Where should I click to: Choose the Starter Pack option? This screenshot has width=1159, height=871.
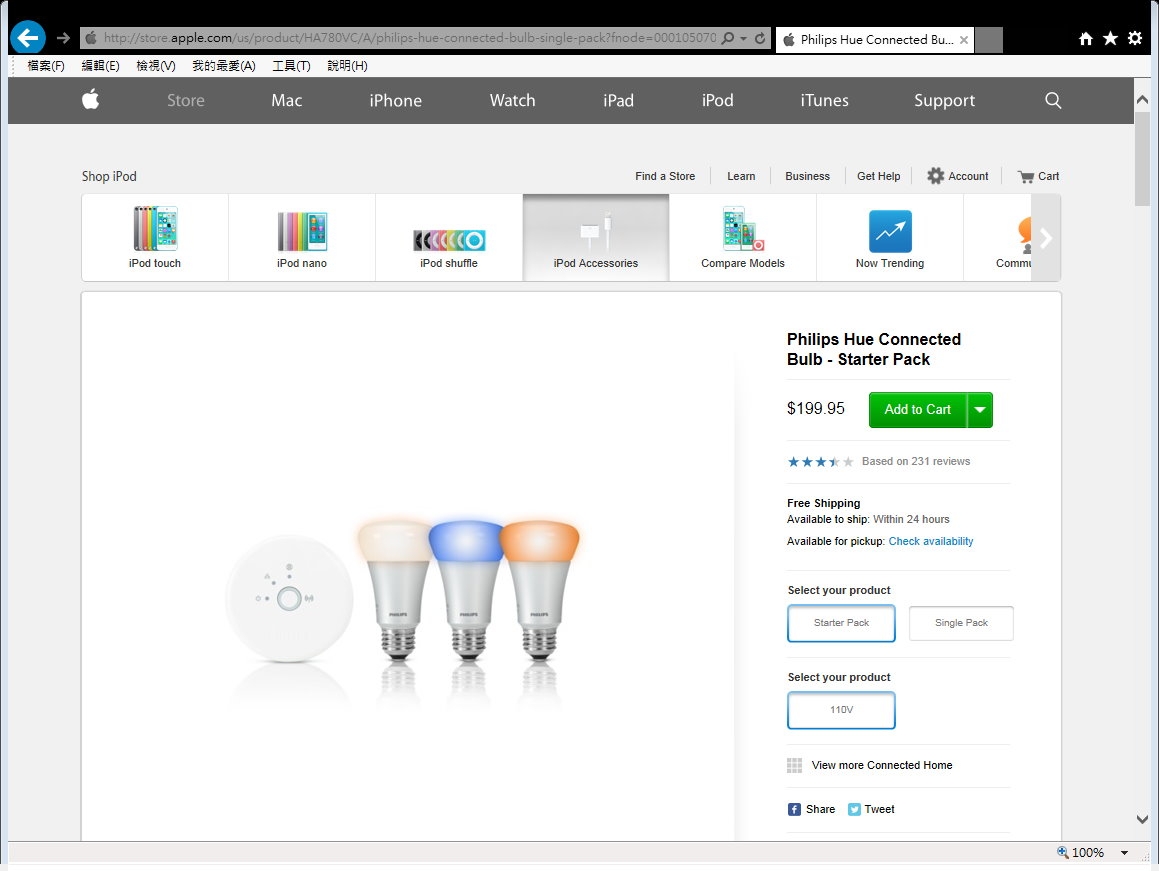[841, 623]
